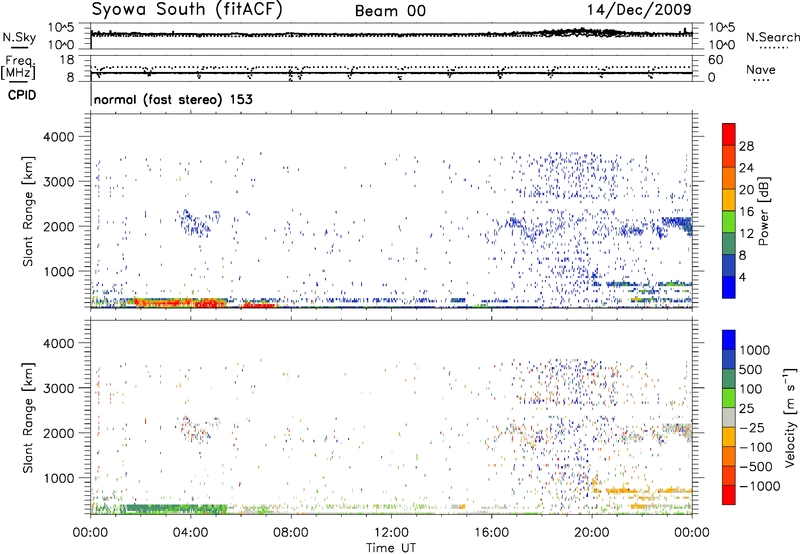Click the velocity panel 'Slant Range [km]' label
This screenshot has height=554, width=800.
pyautogui.click(x=28, y=417)
